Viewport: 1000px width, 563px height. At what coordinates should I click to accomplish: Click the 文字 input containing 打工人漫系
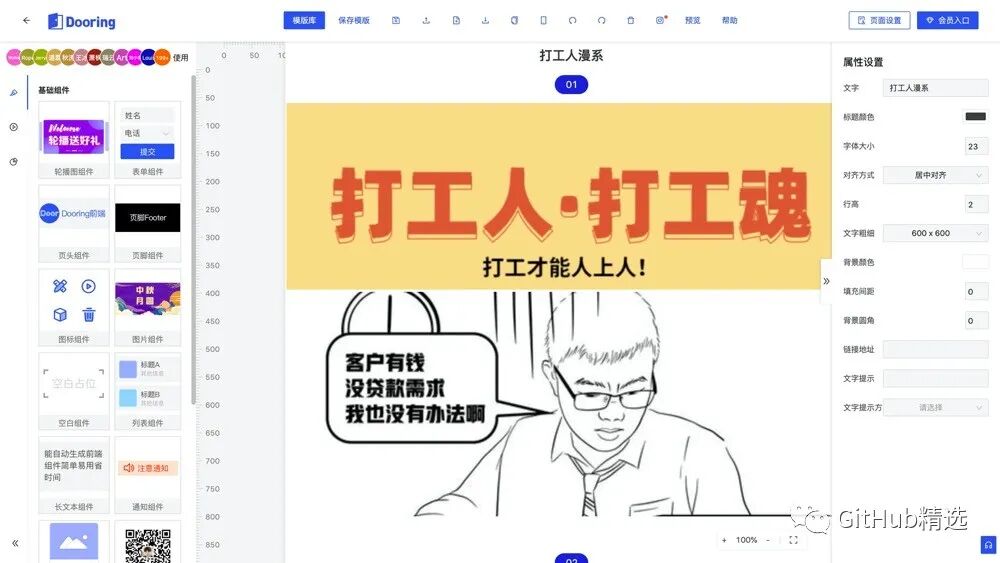click(x=936, y=88)
